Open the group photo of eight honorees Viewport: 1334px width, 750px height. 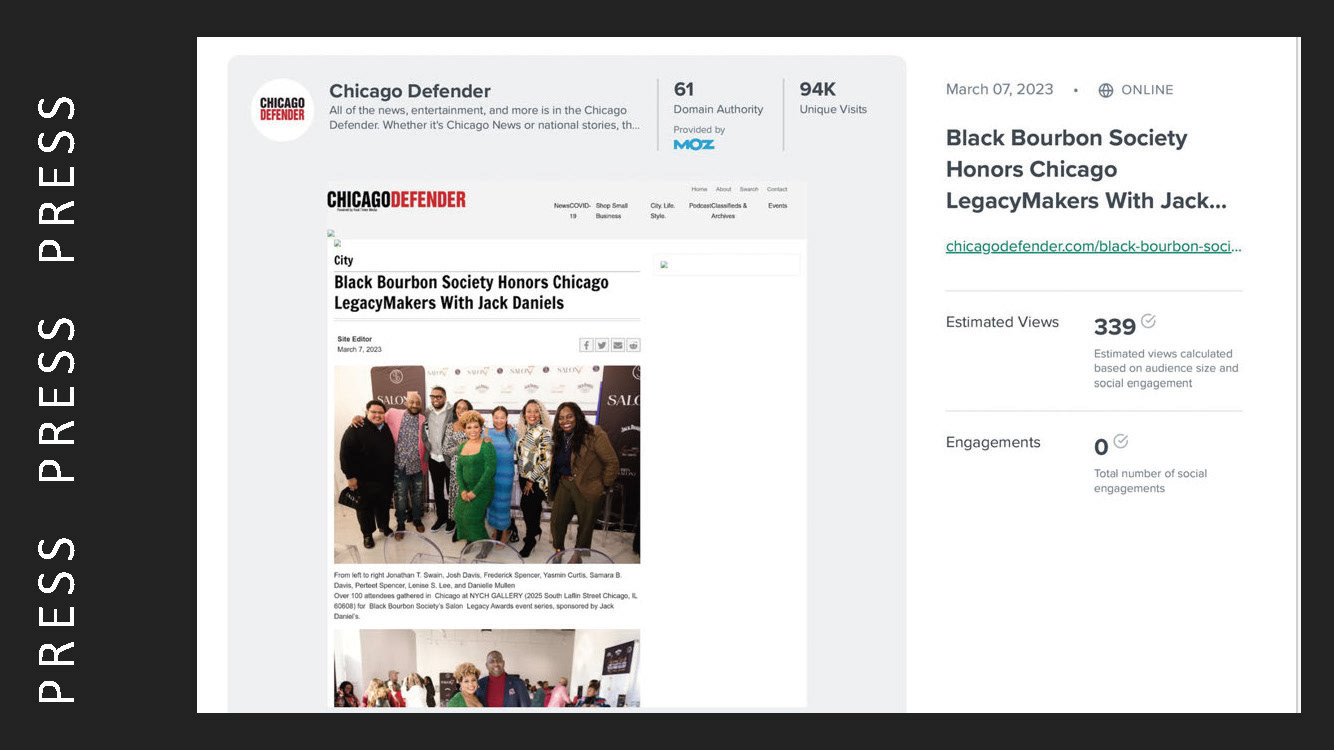pos(487,464)
